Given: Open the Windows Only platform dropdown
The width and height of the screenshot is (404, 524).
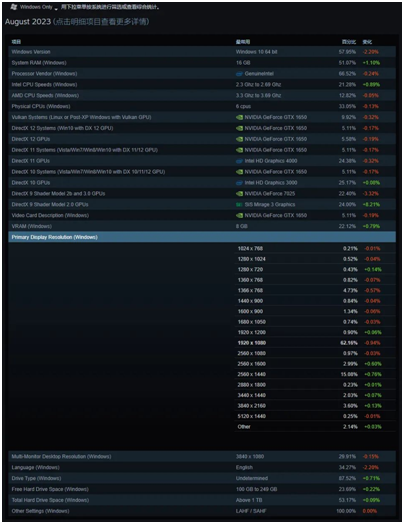Looking at the screenshot, I should (38, 7).
